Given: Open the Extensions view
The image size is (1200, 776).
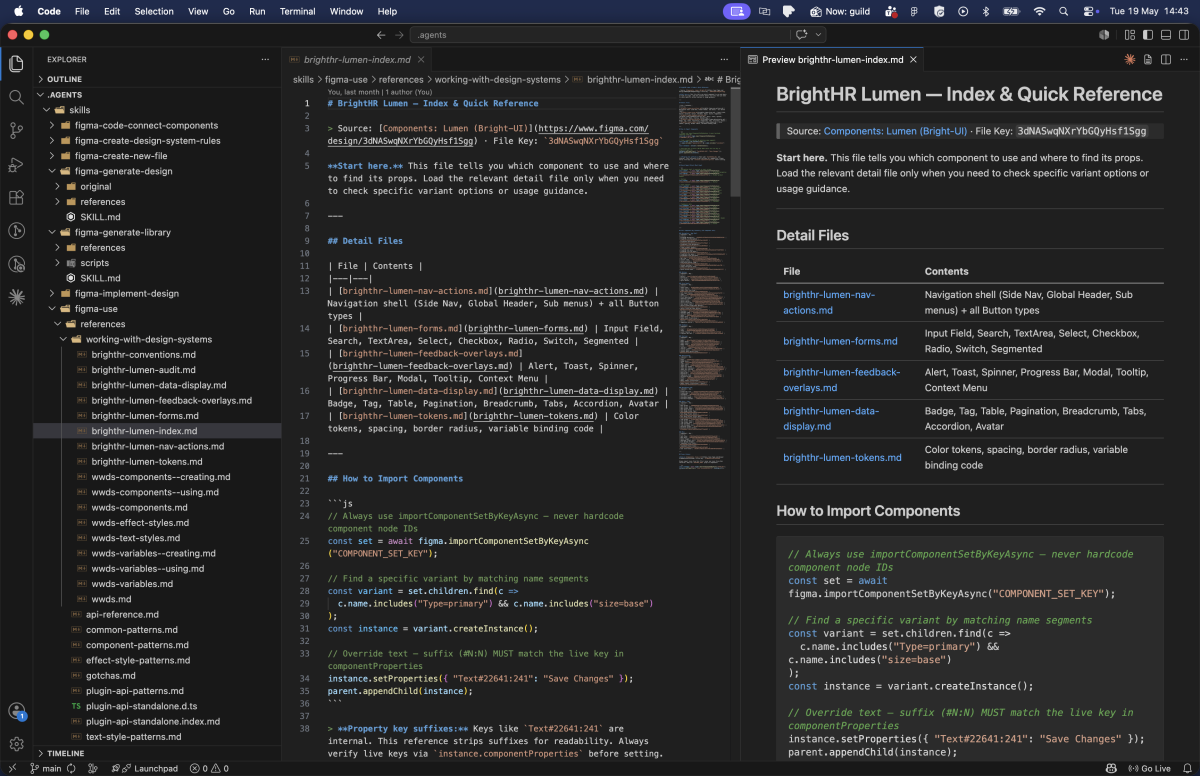Looking at the screenshot, I should [x=16, y=197].
